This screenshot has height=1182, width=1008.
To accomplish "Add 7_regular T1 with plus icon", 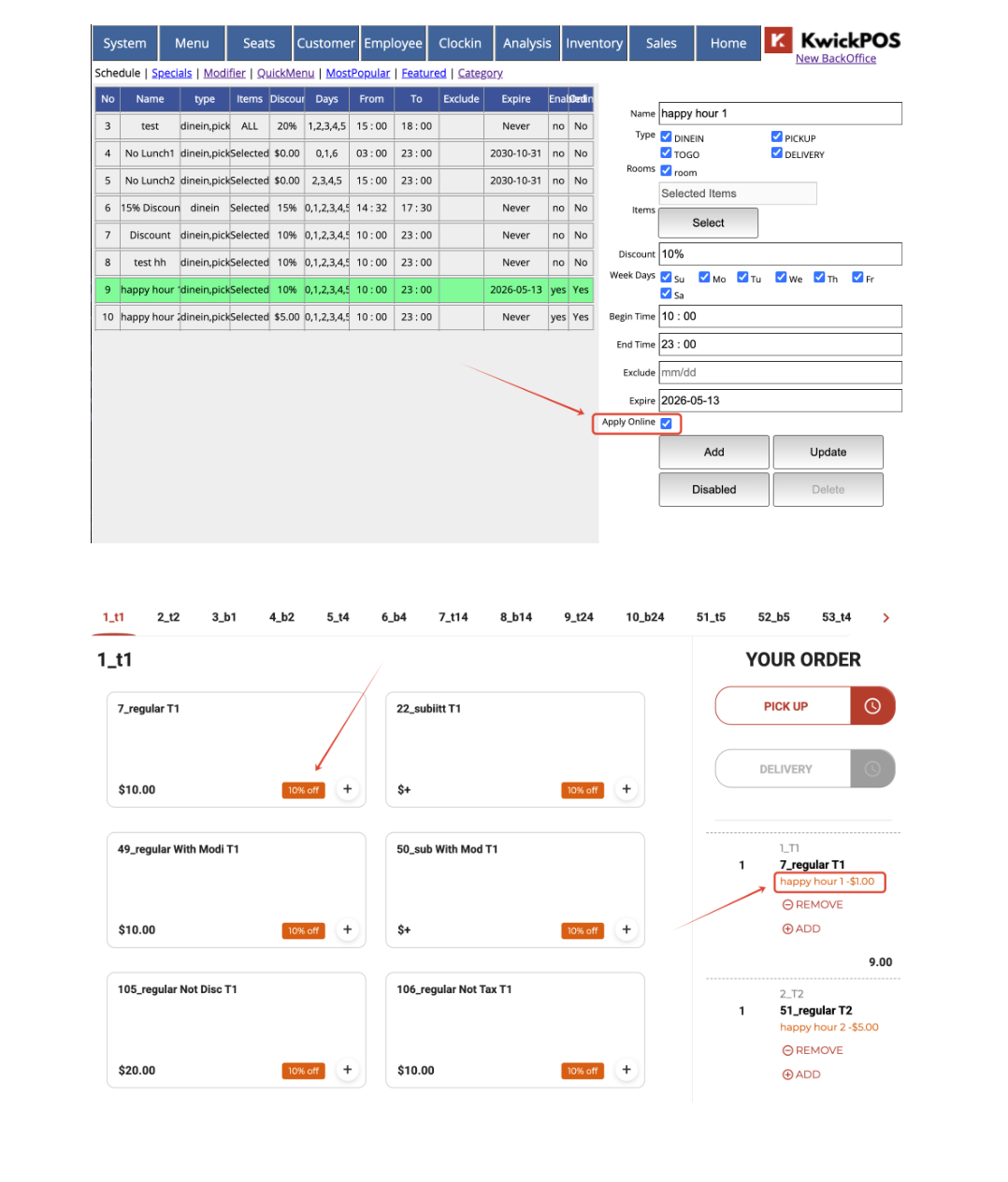I will [348, 789].
